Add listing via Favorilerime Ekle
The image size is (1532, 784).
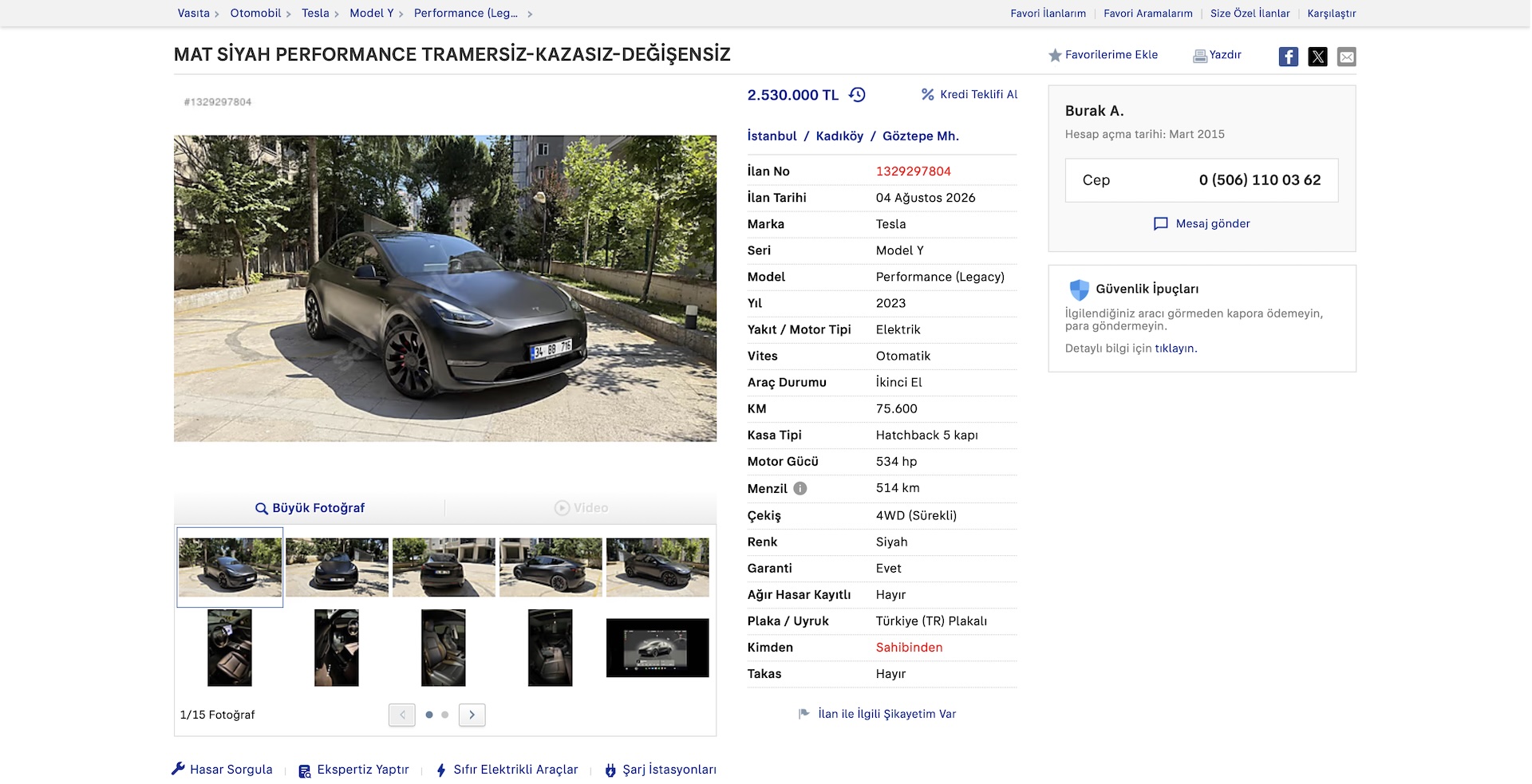point(1111,55)
